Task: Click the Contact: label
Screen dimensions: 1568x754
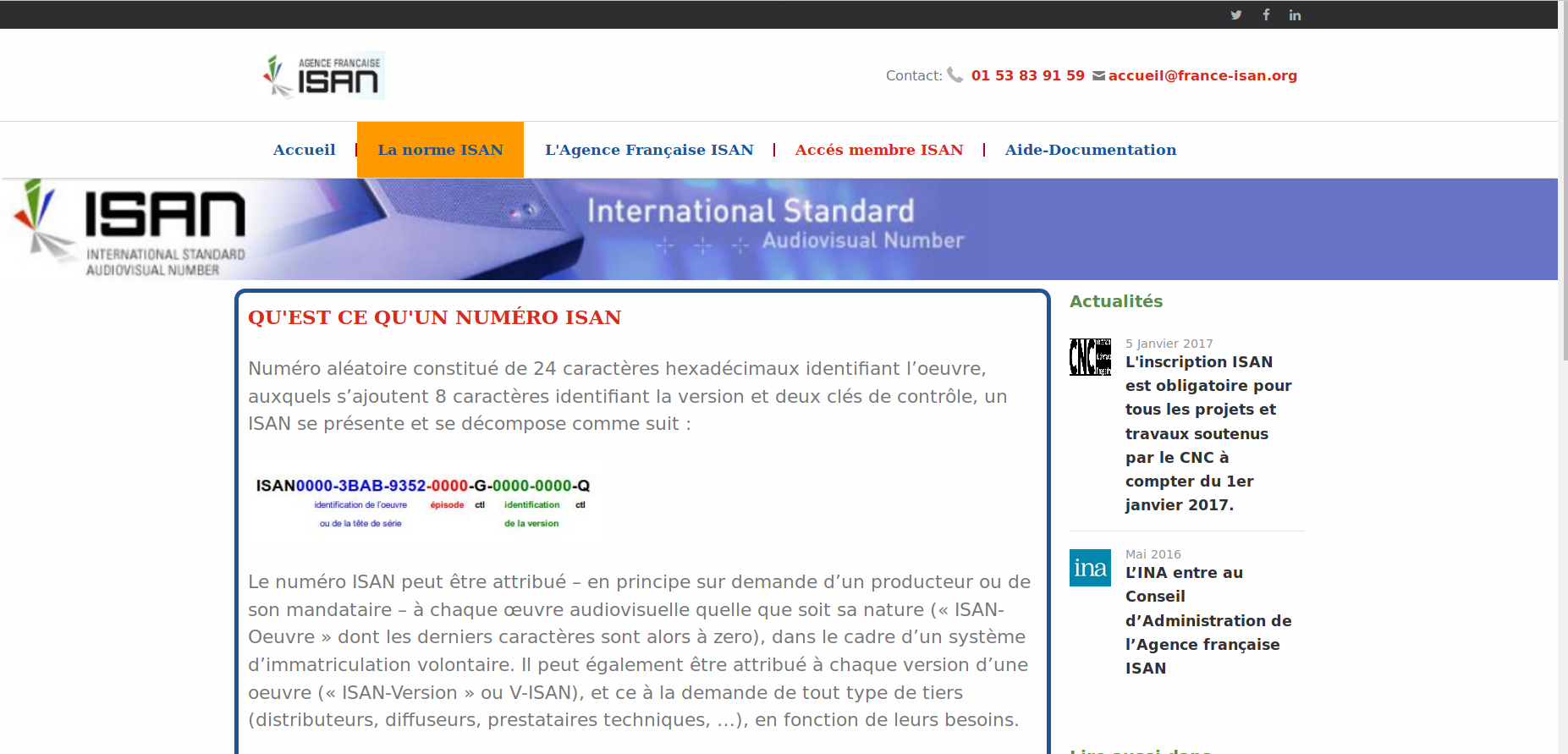Action: (x=914, y=75)
